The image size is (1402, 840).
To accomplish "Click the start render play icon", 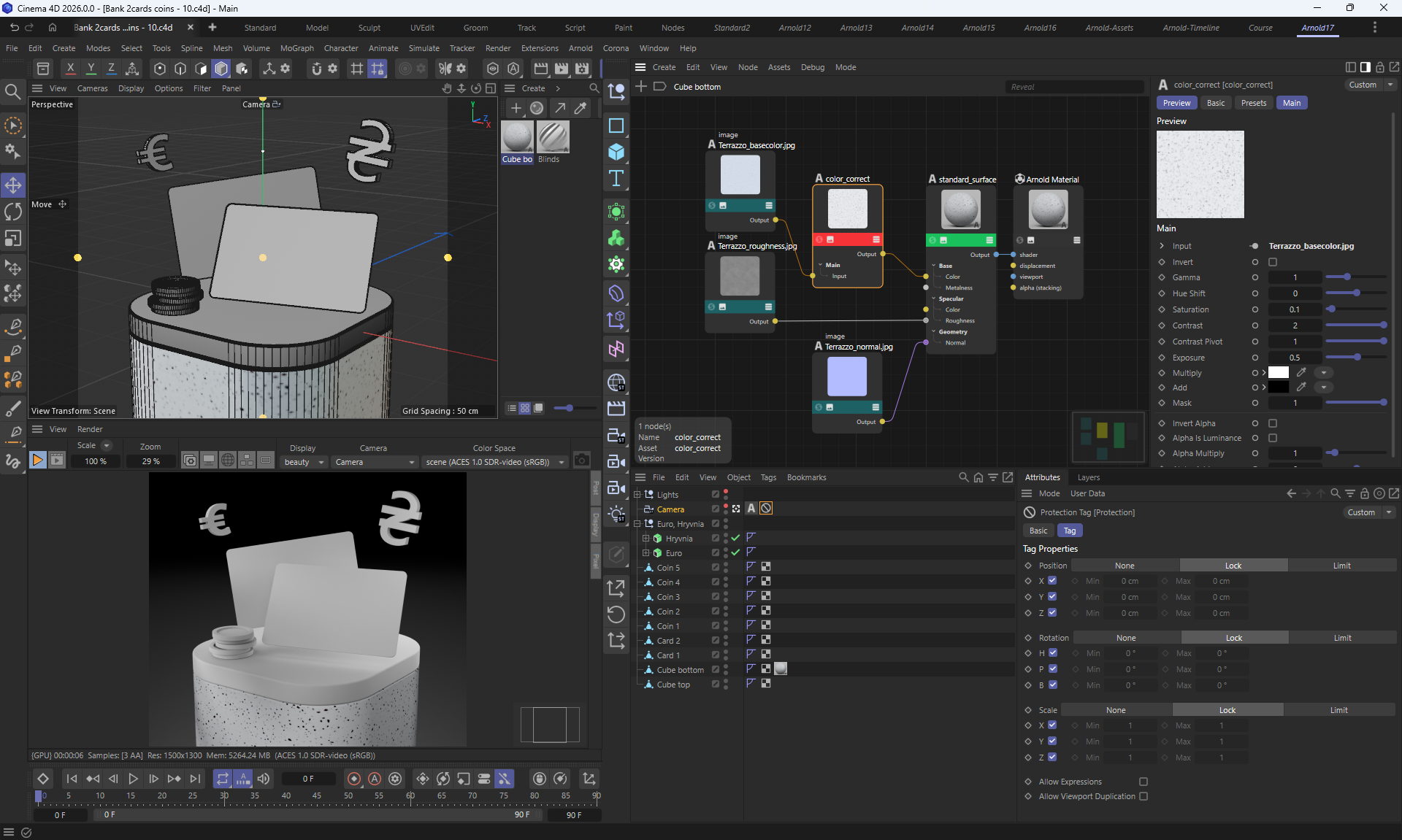I will (37, 460).
